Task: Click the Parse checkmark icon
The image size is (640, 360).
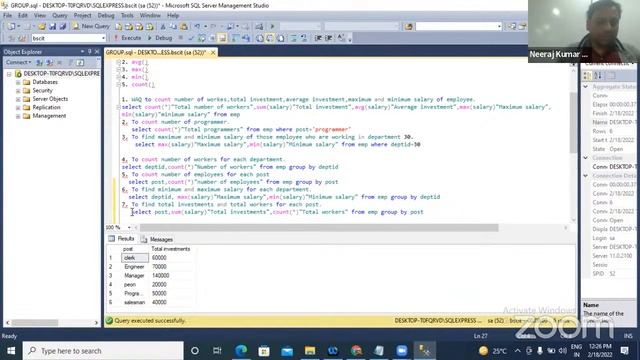Action: tap(191, 38)
